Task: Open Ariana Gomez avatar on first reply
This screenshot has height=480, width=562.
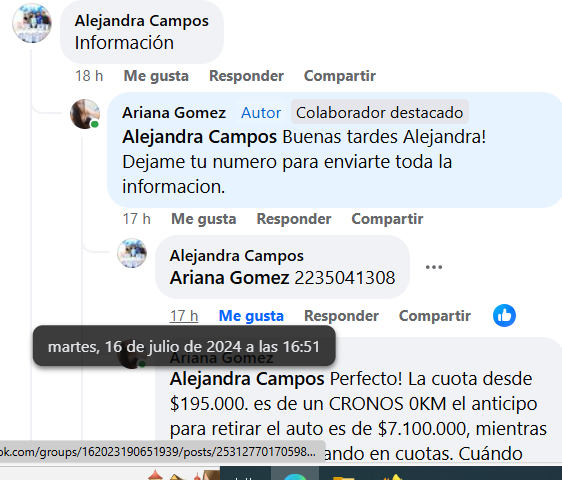Action: point(85,114)
